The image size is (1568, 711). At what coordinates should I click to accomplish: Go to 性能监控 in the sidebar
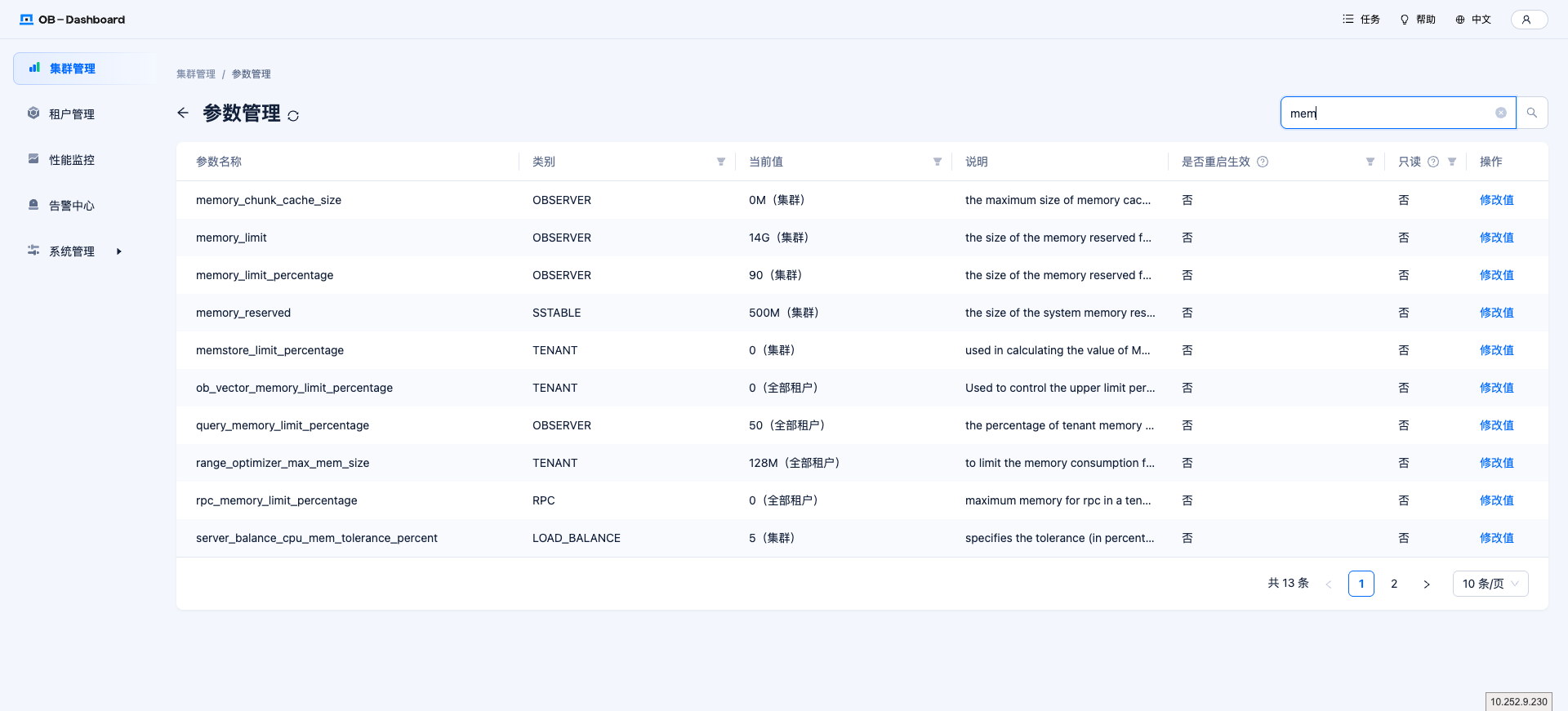pos(72,160)
